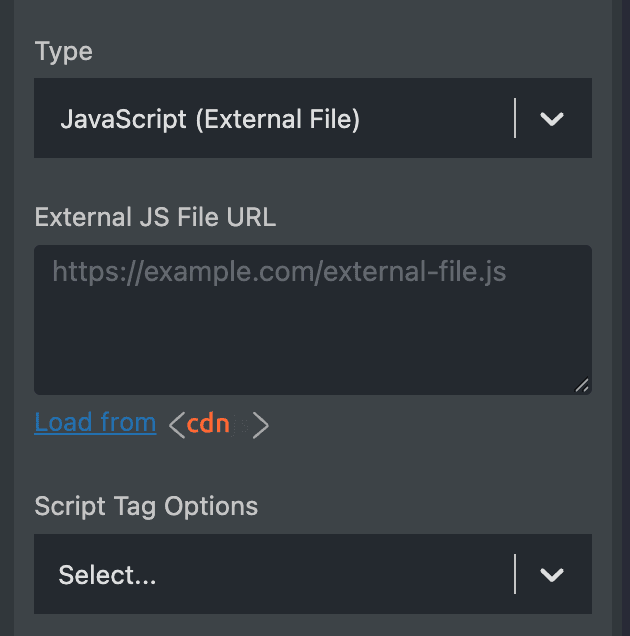Expand the Type dropdown chevron arrow
630x636 pixels.
tap(552, 119)
